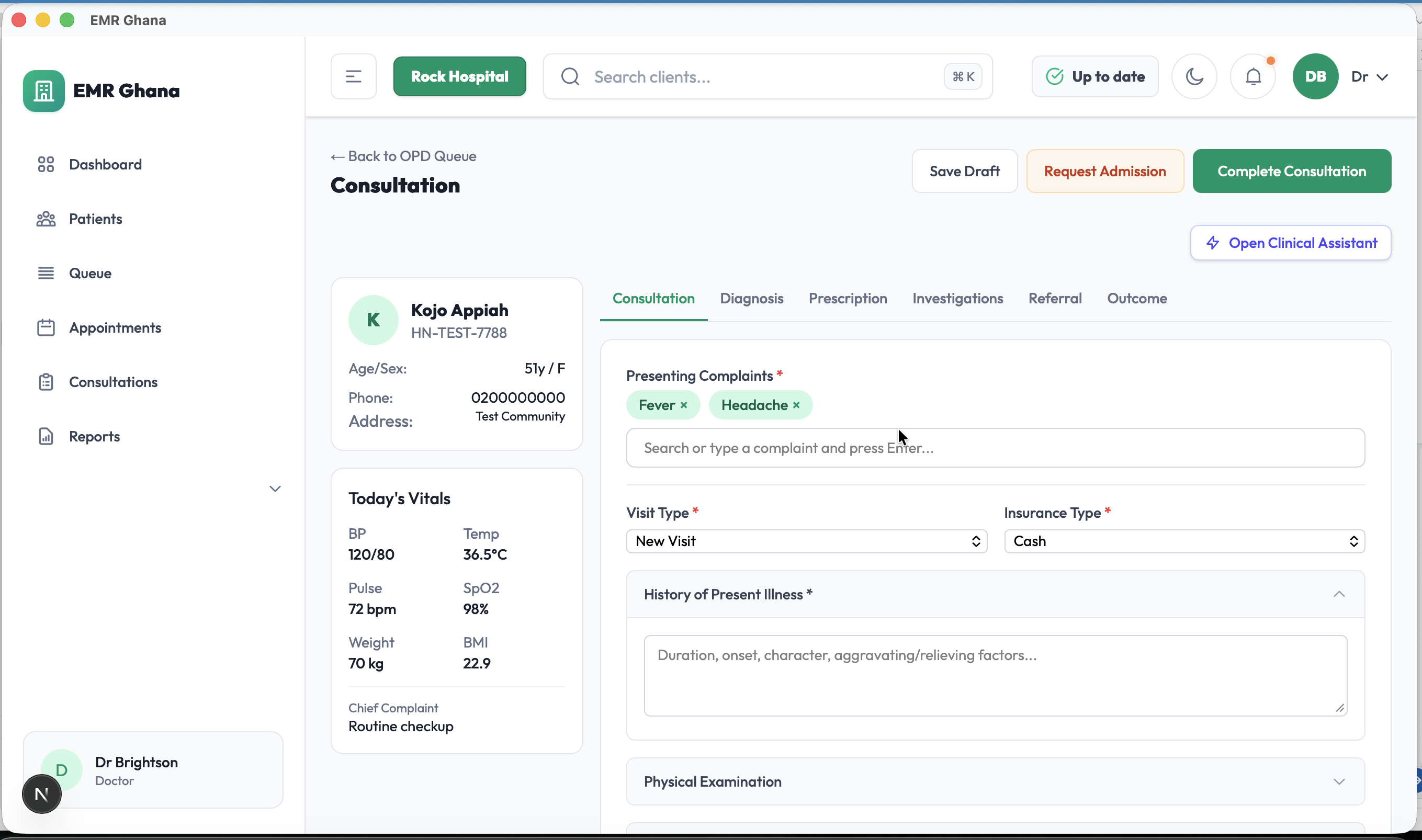Go to Queue list icon

click(46, 274)
